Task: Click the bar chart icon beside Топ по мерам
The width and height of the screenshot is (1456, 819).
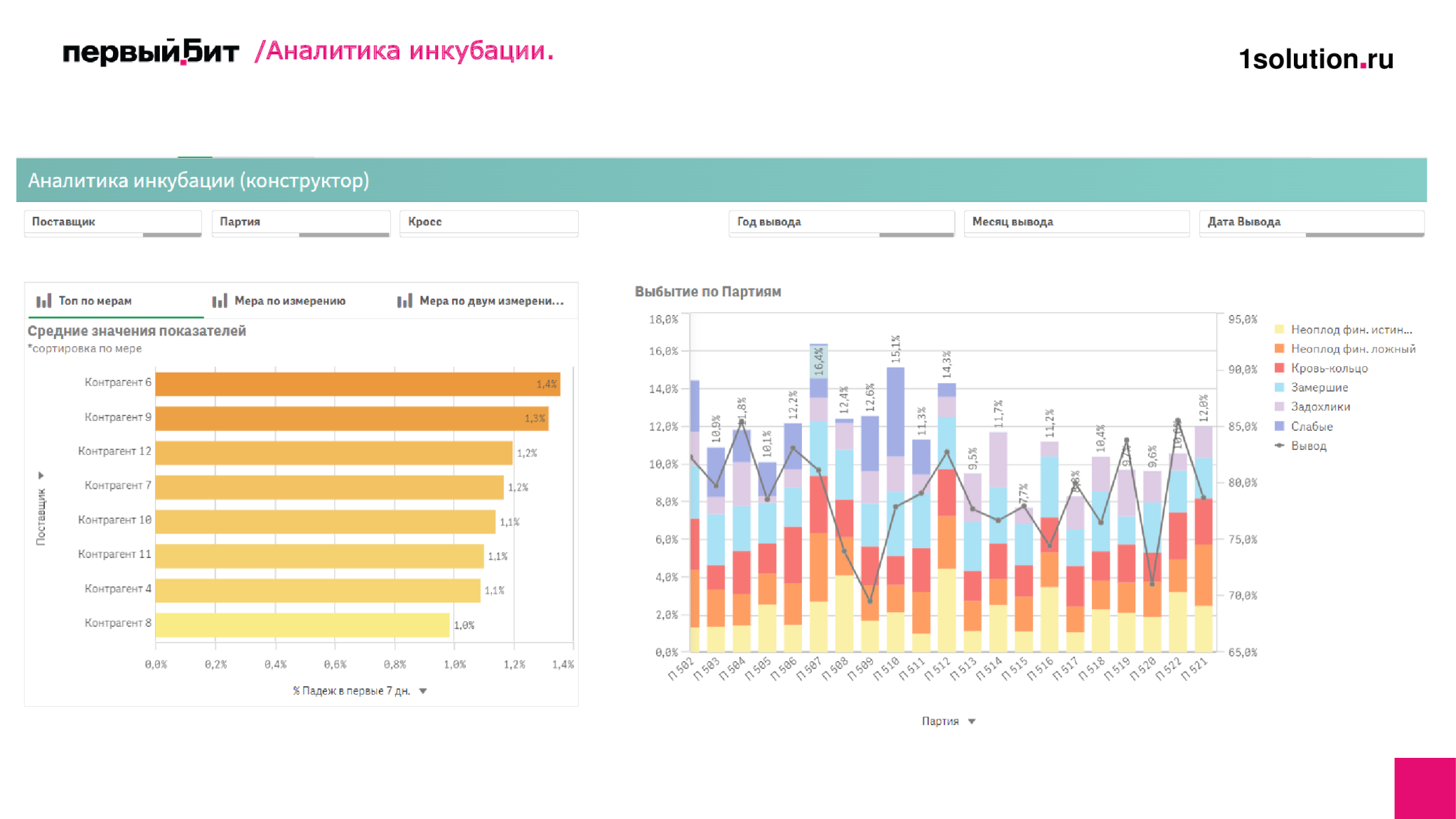Action: coord(44,301)
